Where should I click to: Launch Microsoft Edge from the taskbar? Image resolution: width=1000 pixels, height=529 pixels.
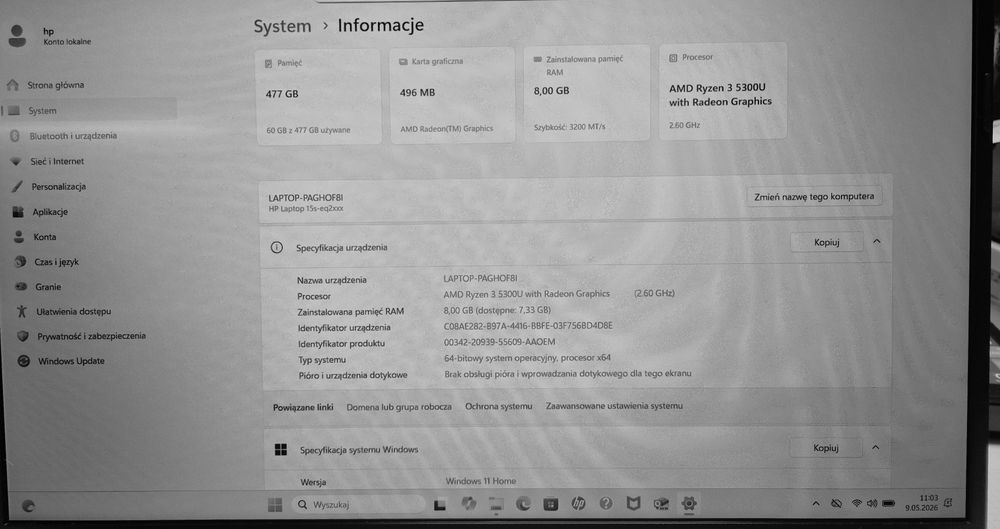[523, 504]
